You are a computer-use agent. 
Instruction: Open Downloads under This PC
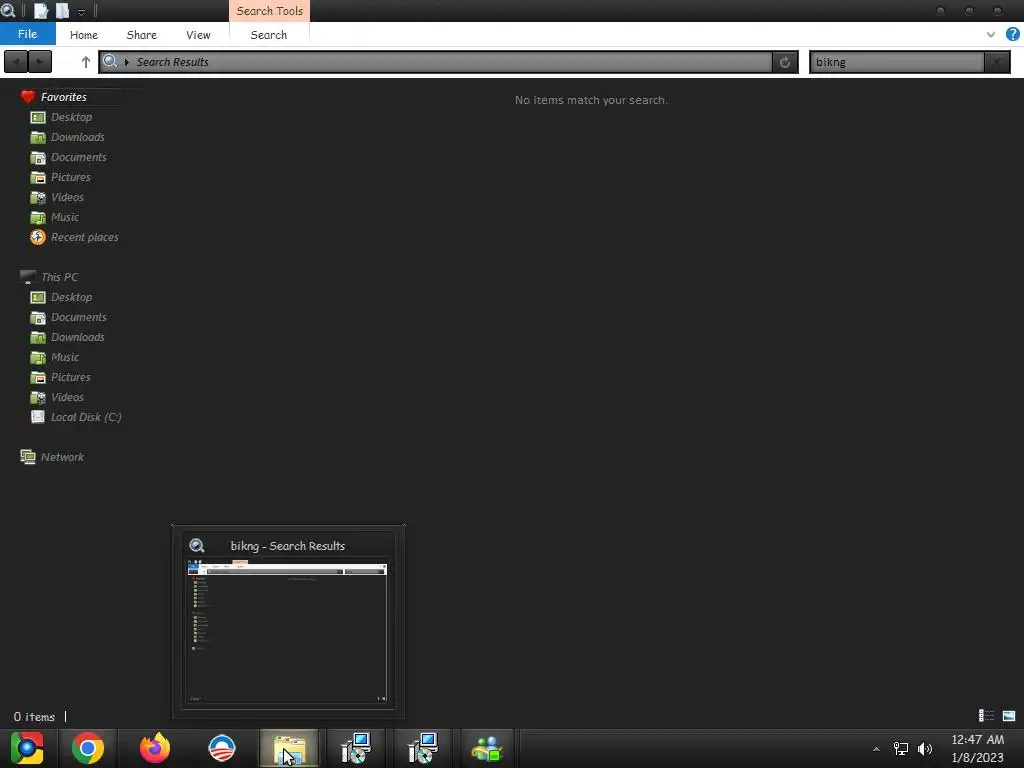click(x=78, y=337)
